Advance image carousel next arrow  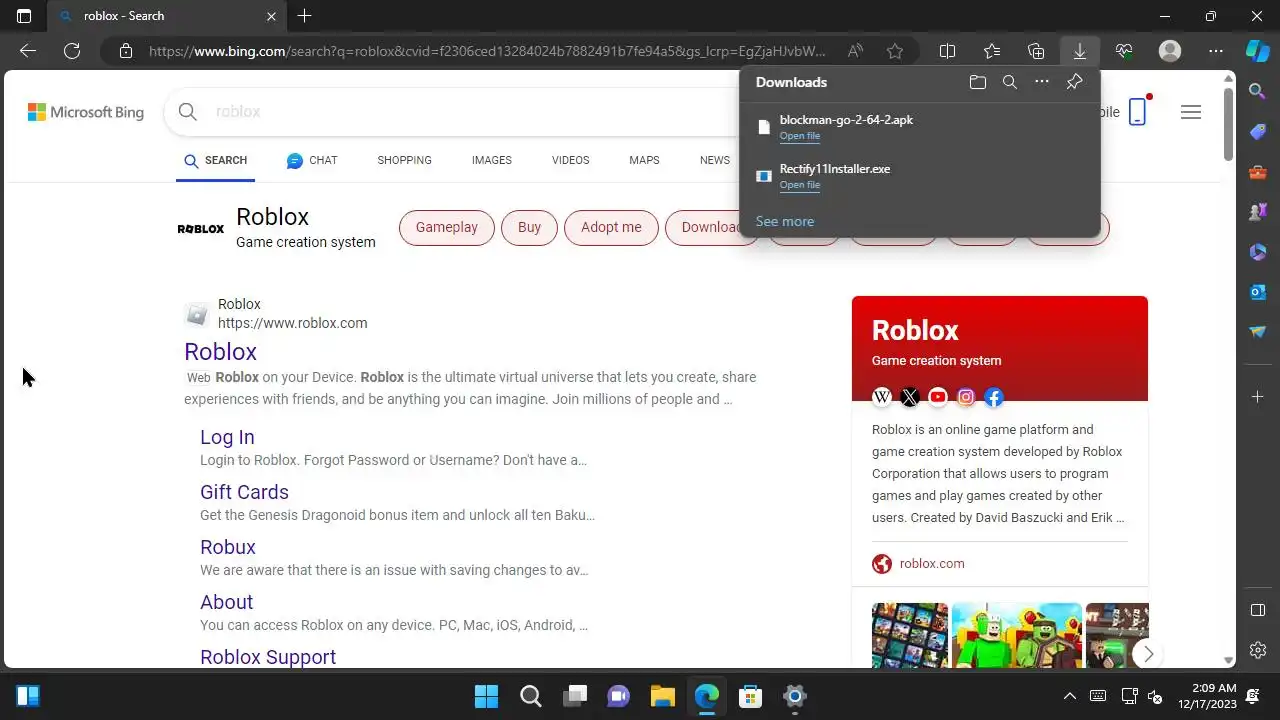tap(1148, 653)
